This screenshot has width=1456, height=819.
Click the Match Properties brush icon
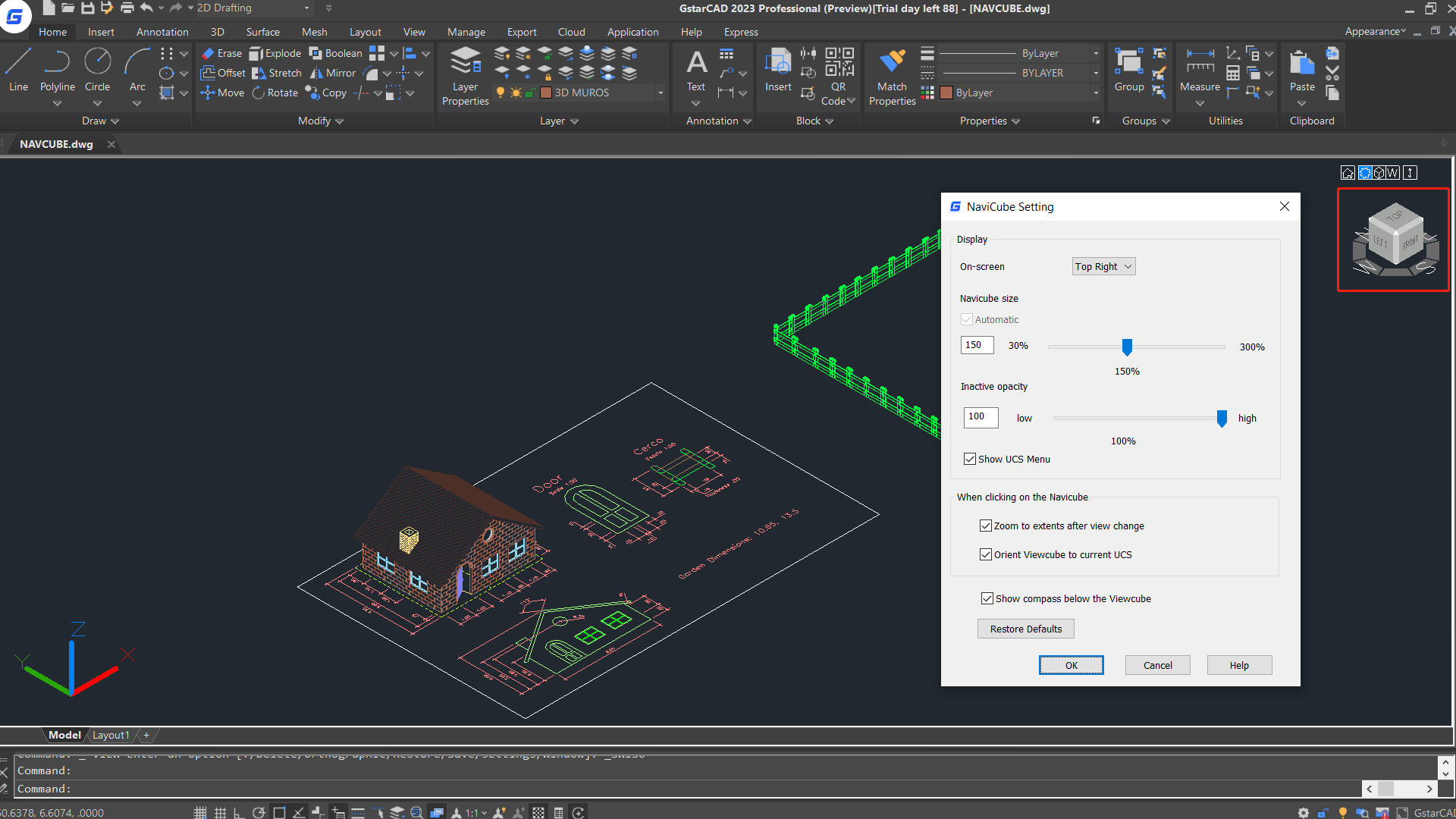[892, 61]
